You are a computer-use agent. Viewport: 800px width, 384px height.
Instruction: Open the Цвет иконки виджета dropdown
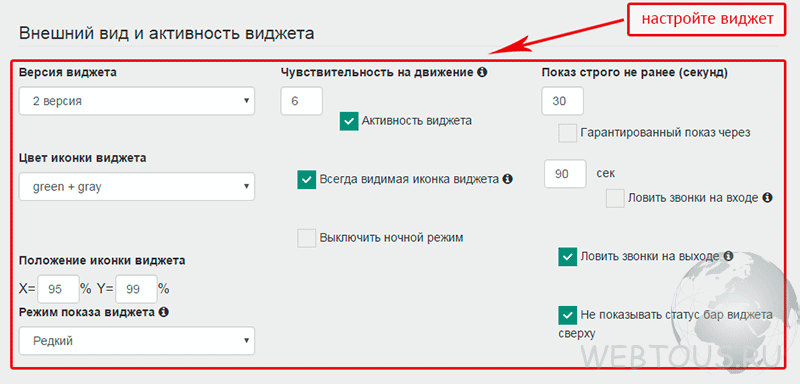(137, 187)
